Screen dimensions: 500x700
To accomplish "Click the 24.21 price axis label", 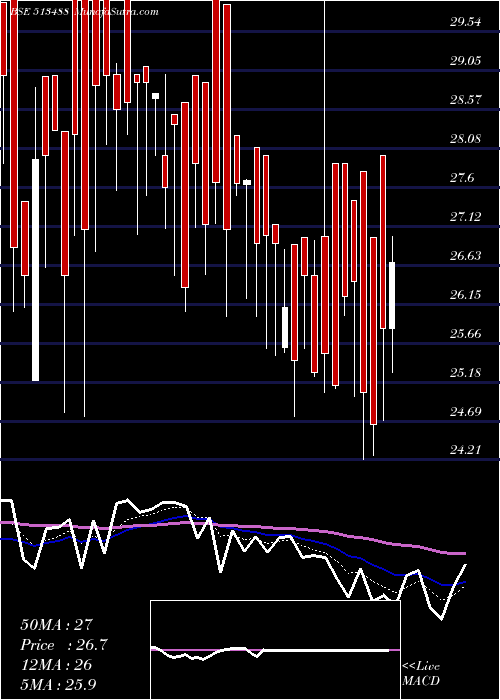I will (x=466, y=450).
